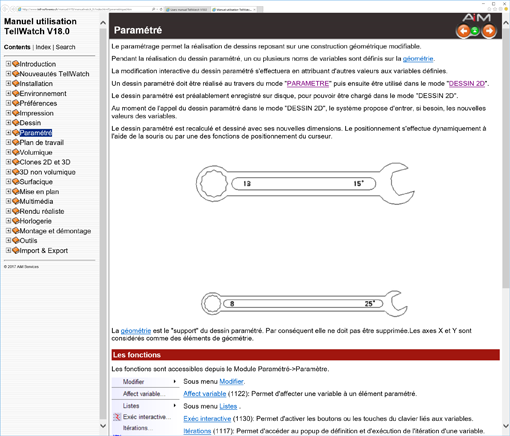Go to the next topic with the orange right arrow
This screenshot has width=510, height=436.
point(489,31)
